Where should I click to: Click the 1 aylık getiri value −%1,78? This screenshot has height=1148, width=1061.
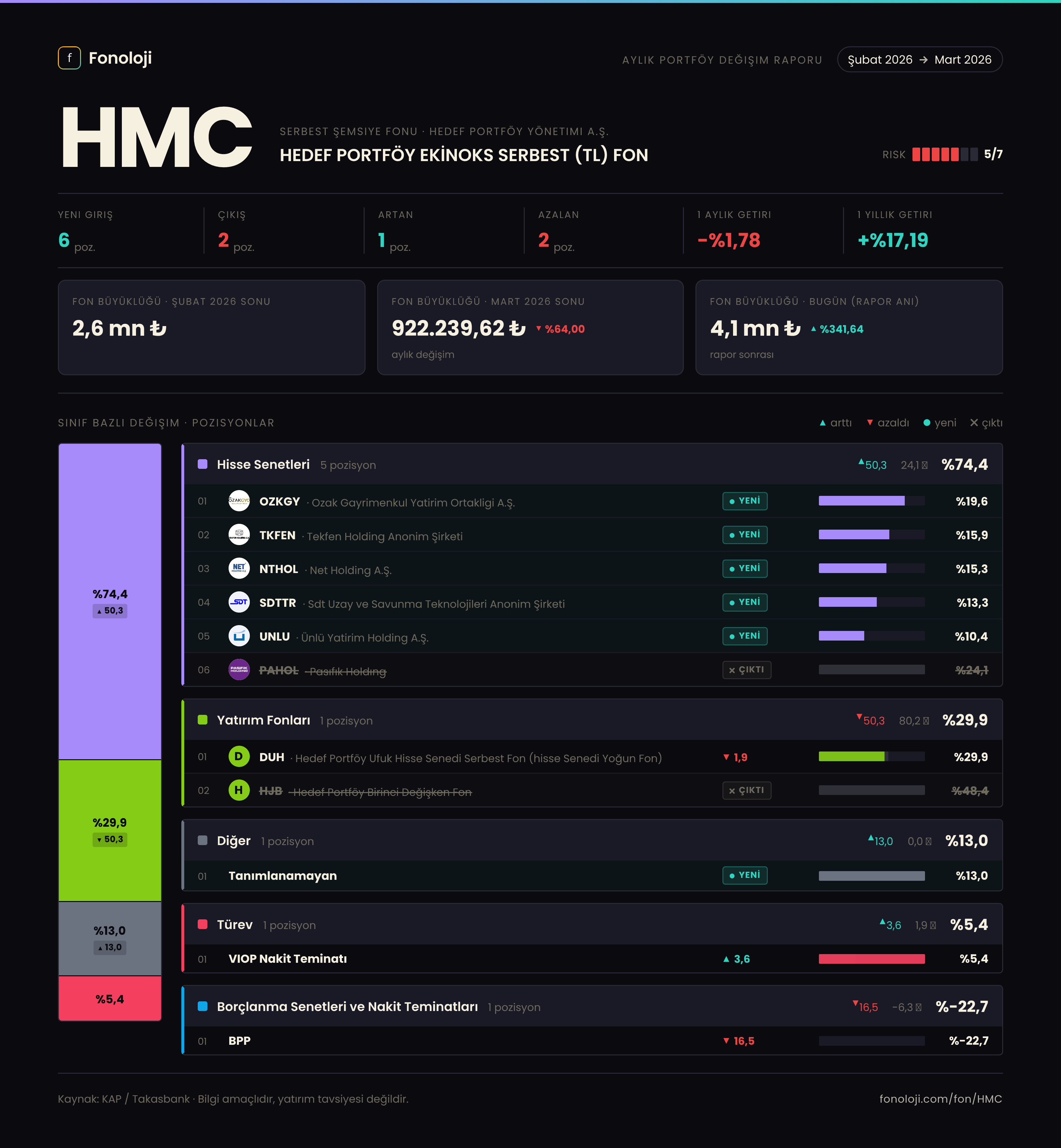pos(729,240)
